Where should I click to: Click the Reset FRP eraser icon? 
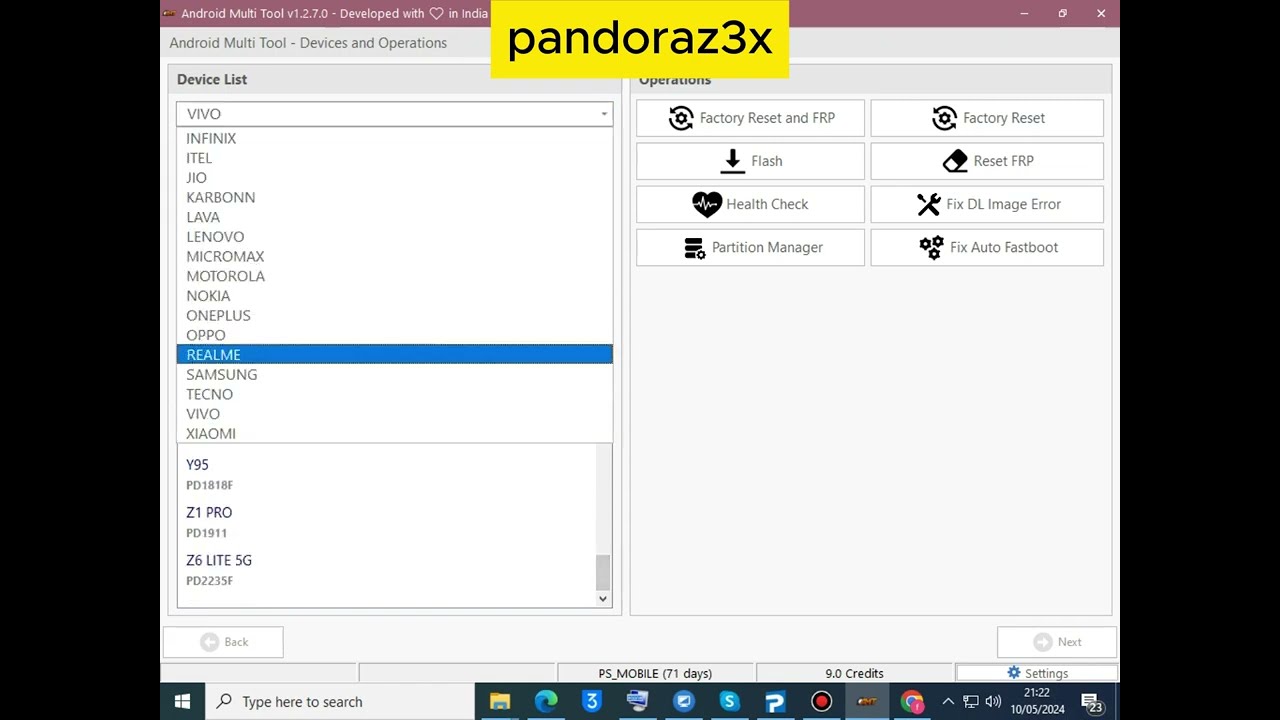click(x=955, y=161)
